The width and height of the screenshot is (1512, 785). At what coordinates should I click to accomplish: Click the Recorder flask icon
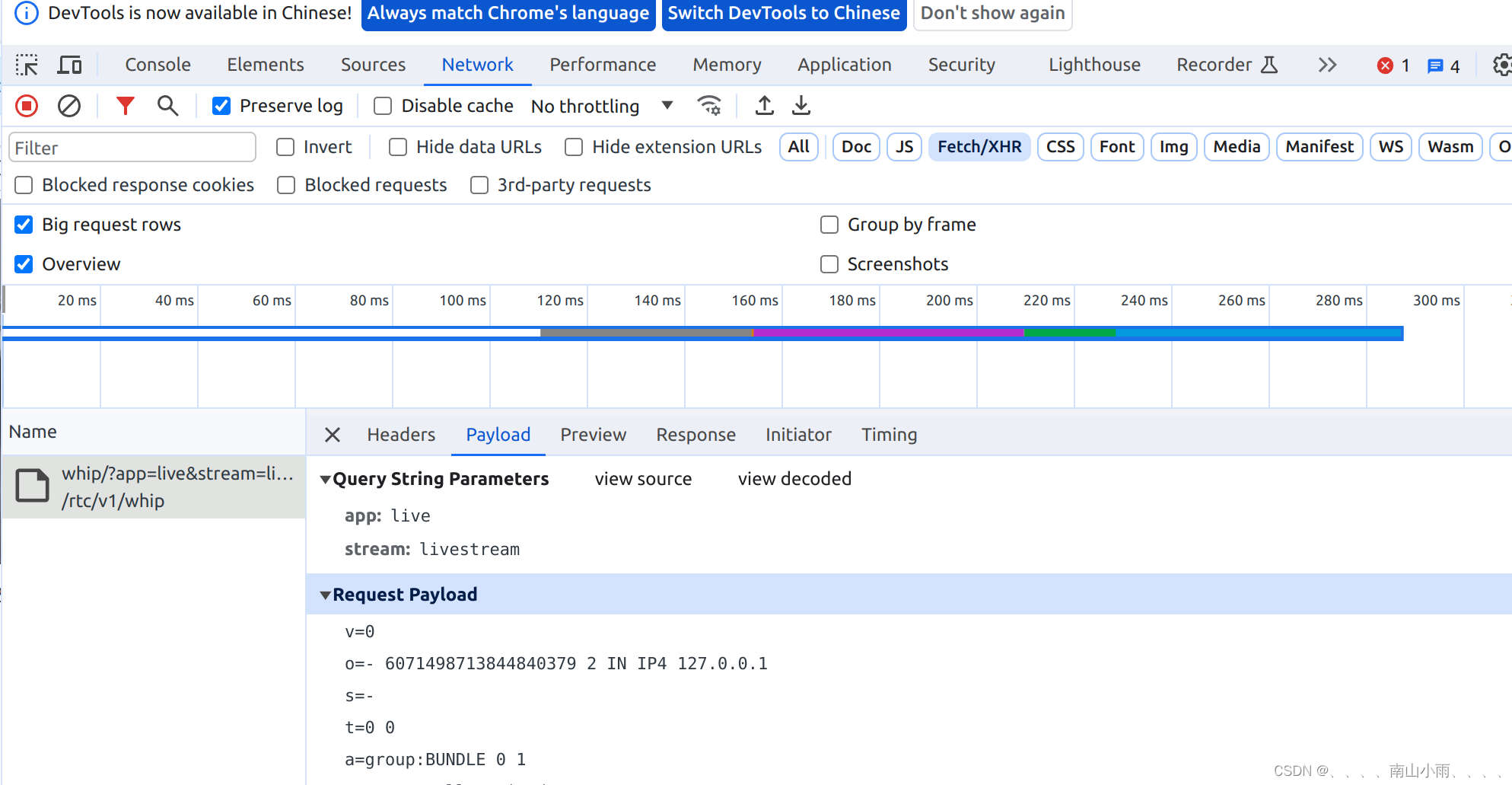(1268, 65)
